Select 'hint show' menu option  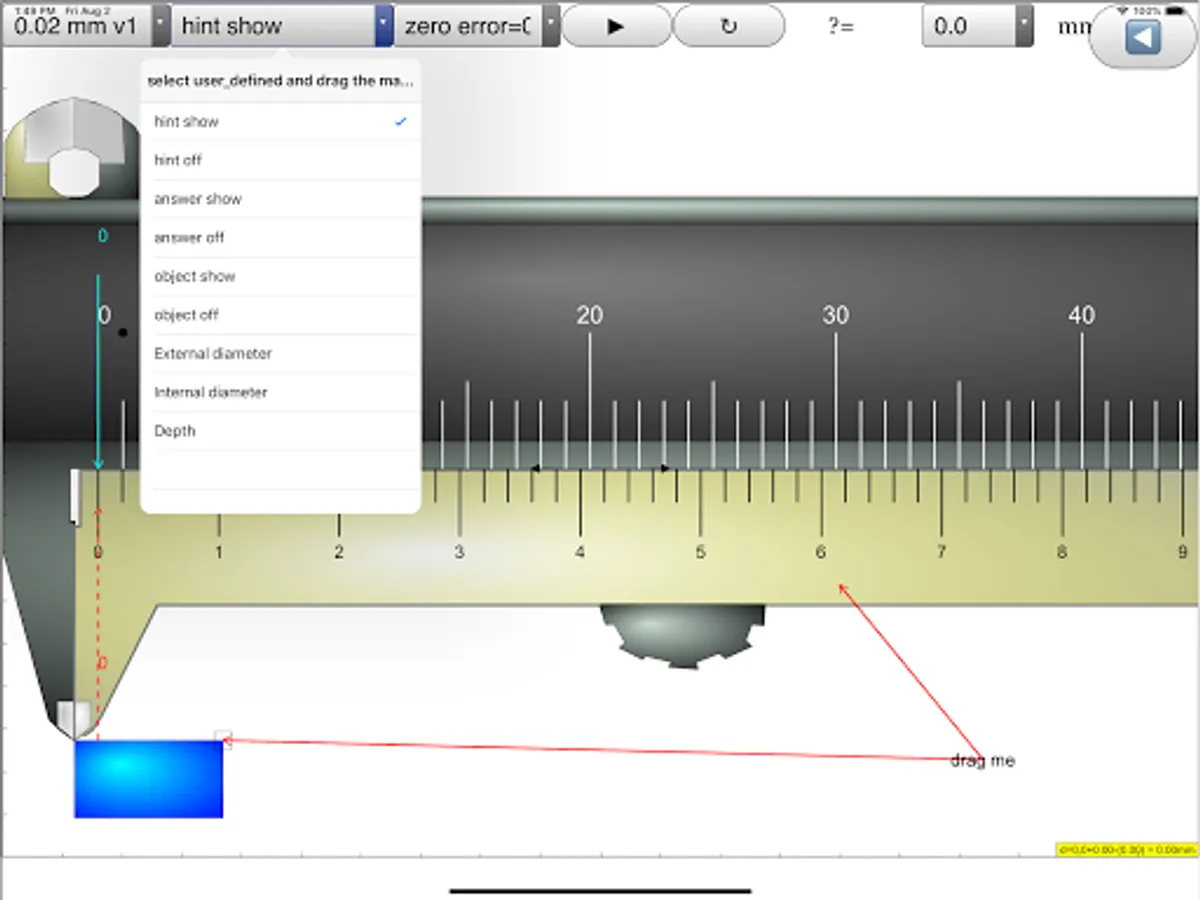pos(280,121)
